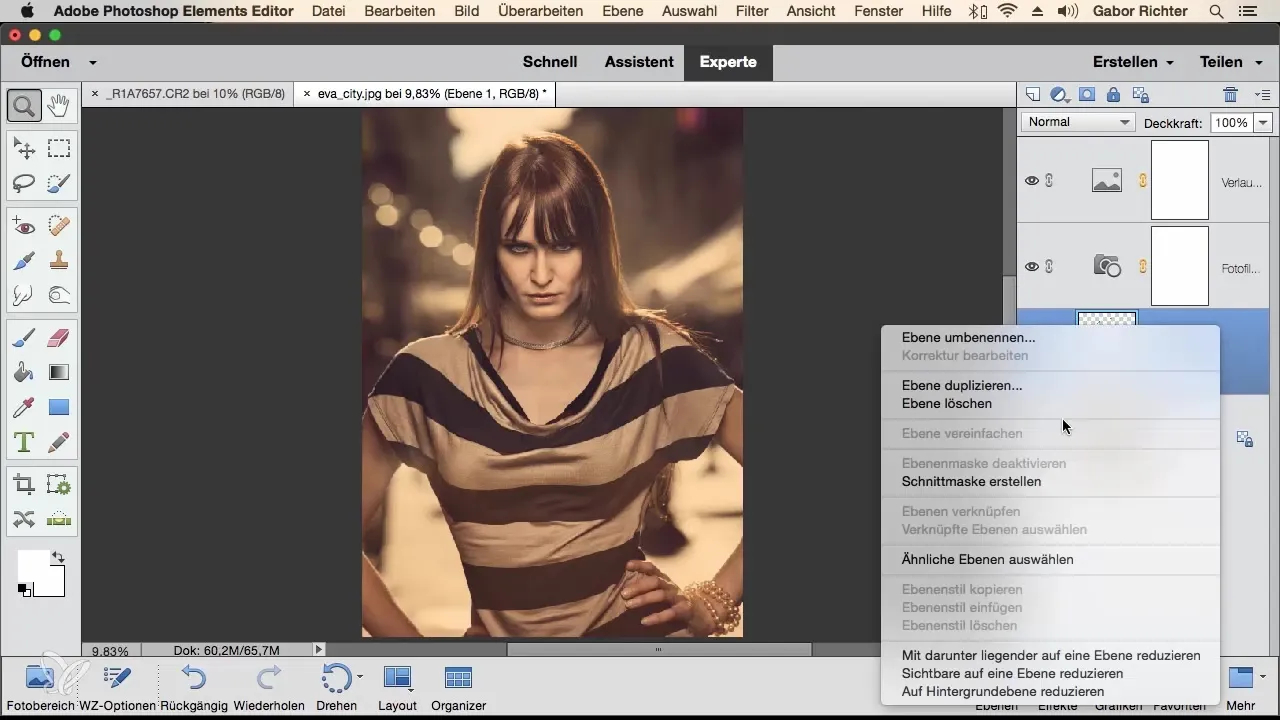Hide the Fotofilter layer with eye icon
Image resolution: width=1280 pixels, height=720 pixels.
coord(1032,266)
